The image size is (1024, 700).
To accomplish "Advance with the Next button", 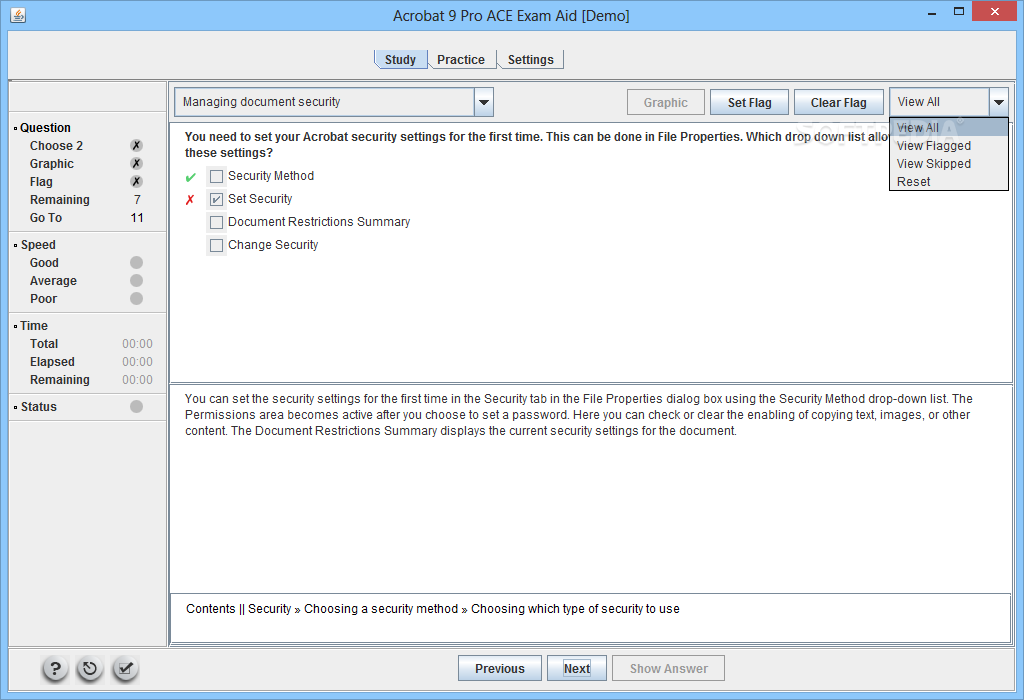I will 577,669.
